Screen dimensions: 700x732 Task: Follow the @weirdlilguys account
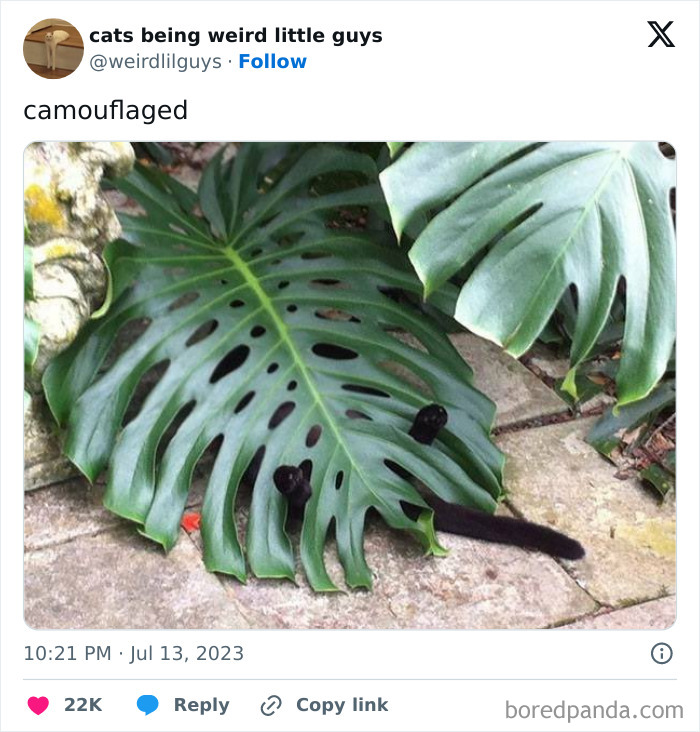[272, 62]
